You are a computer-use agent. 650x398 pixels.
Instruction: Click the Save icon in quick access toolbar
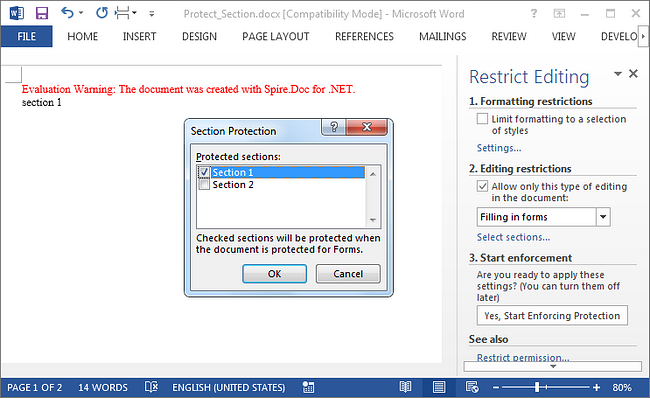pos(42,13)
